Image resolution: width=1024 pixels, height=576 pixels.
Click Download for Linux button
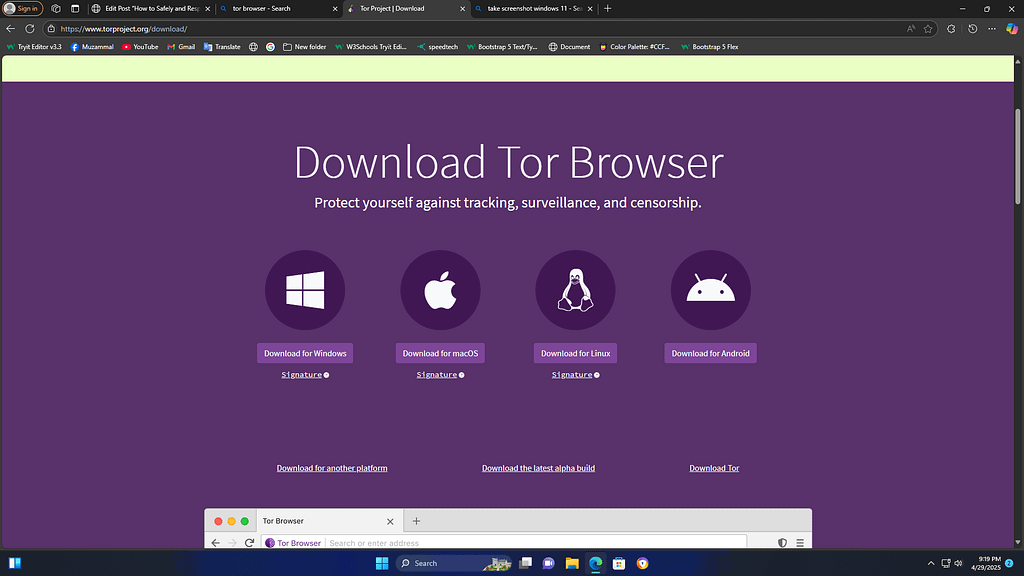coord(575,353)
